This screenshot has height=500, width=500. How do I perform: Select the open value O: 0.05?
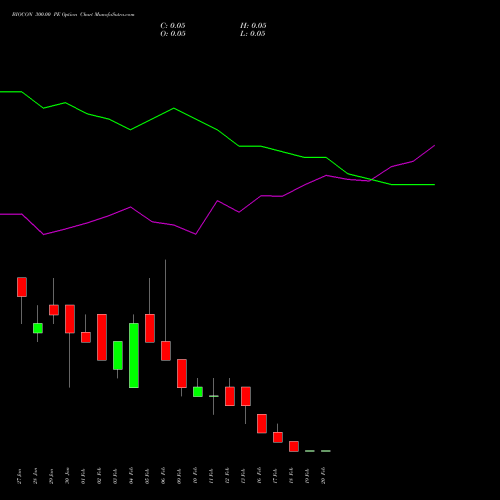(173, 34)
